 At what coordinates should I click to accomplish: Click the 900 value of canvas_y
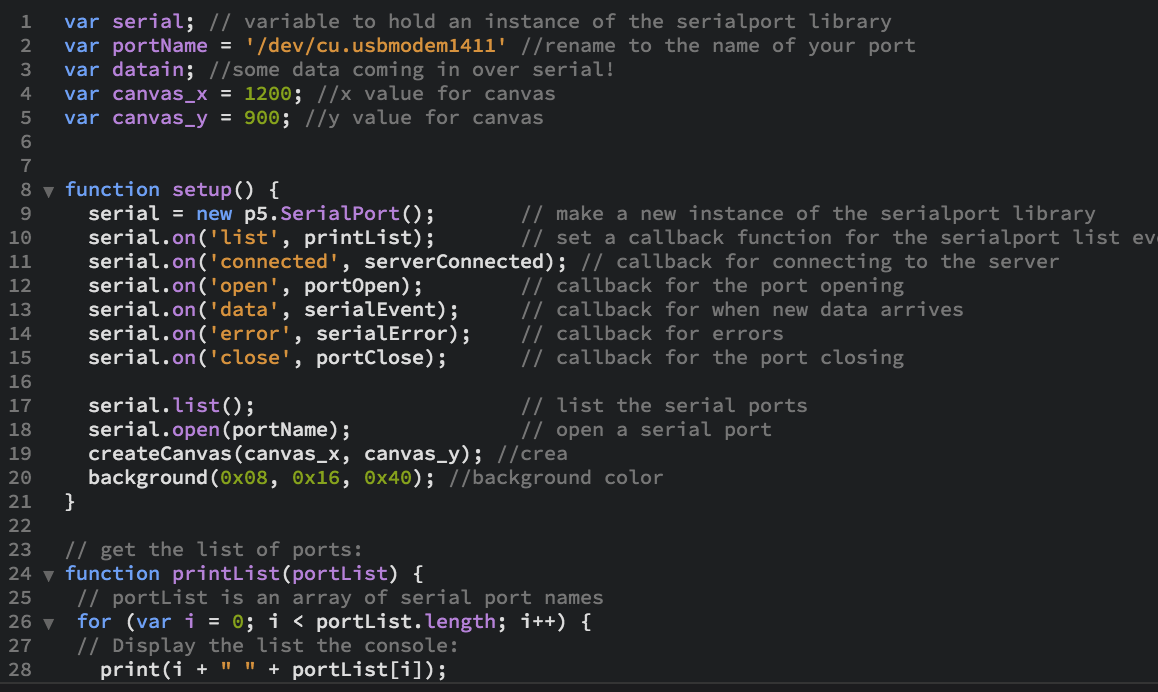coord(261,117)
